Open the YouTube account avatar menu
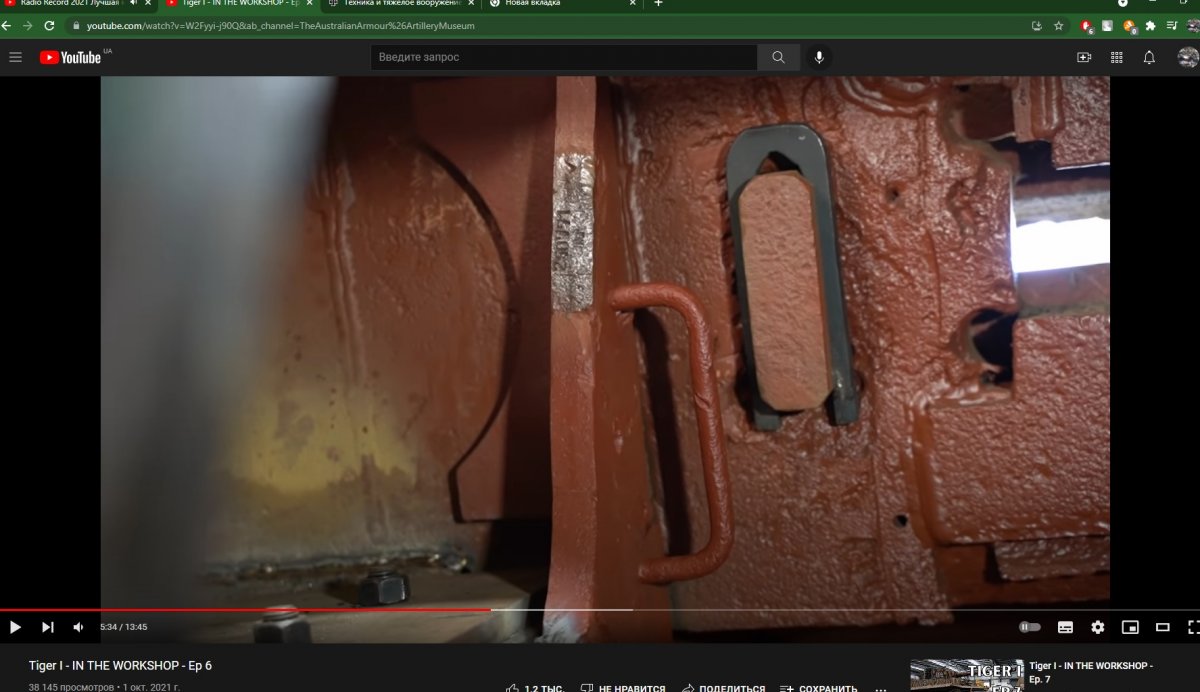 pyautogui.click(x=1188, y=57)
